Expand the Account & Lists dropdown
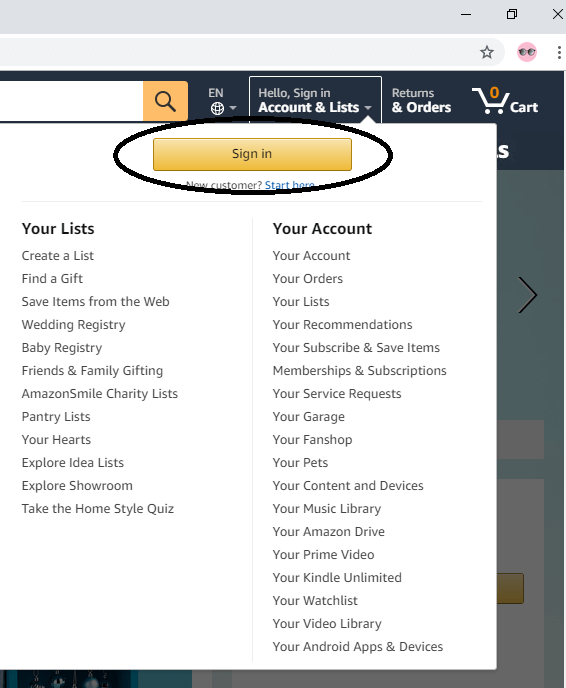Viewport: 566px width, 688px height. click(315, 100)
